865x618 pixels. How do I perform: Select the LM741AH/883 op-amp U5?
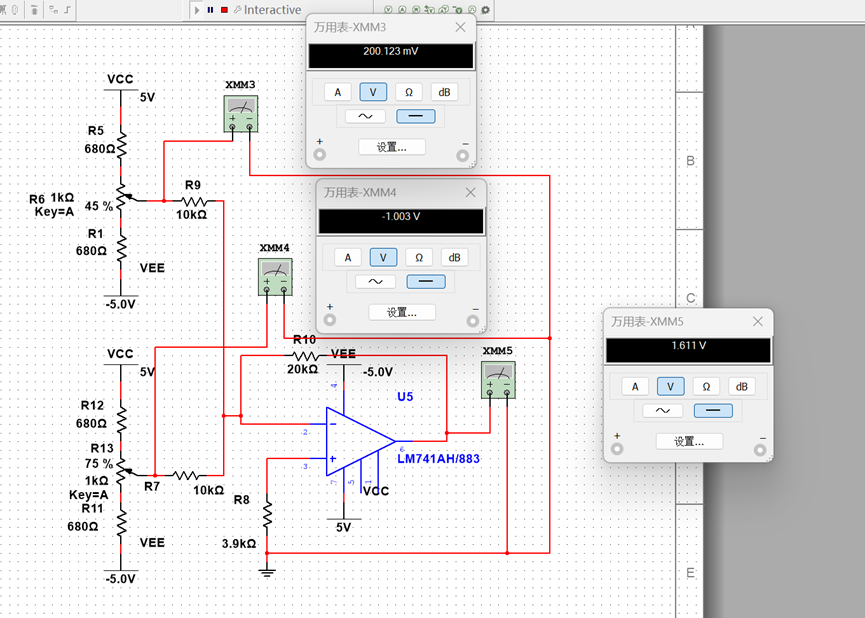tap(360, 441)
